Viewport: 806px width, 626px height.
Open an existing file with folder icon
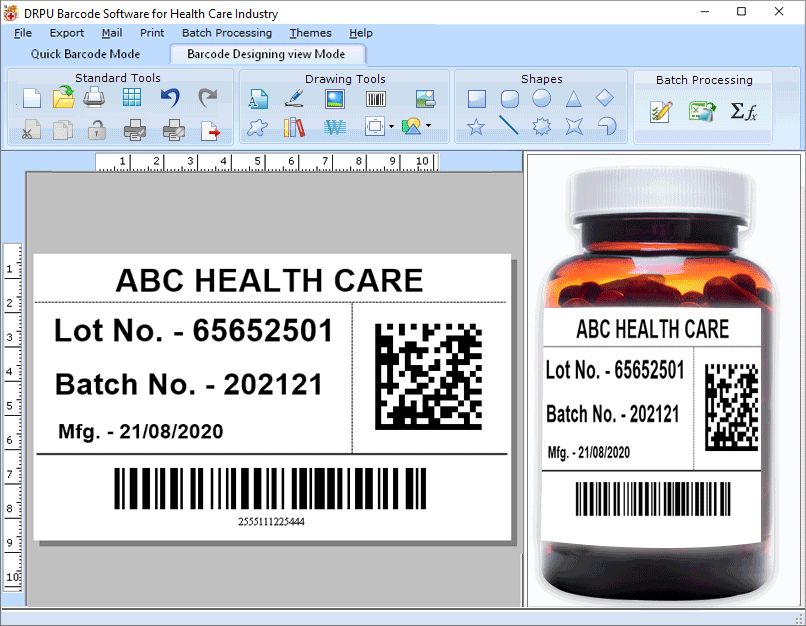point(64,97)
